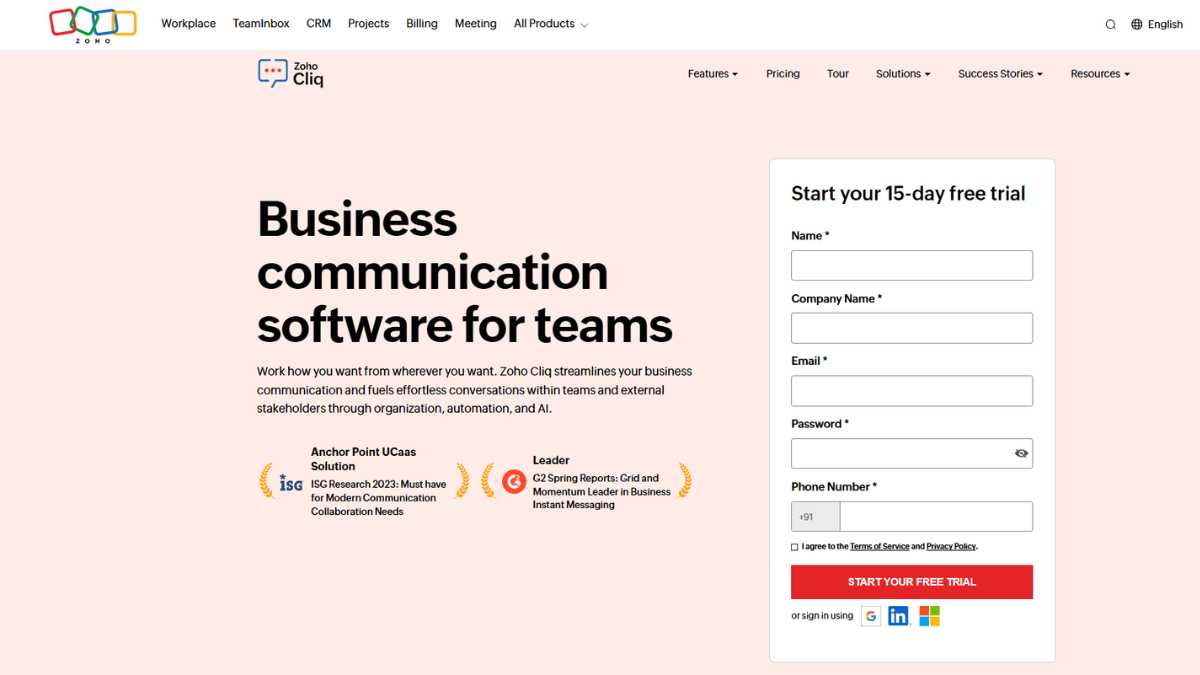This screenshot has width=1200, height=675.
Task: Sign in using Google icon
Action: coord(871,616)
